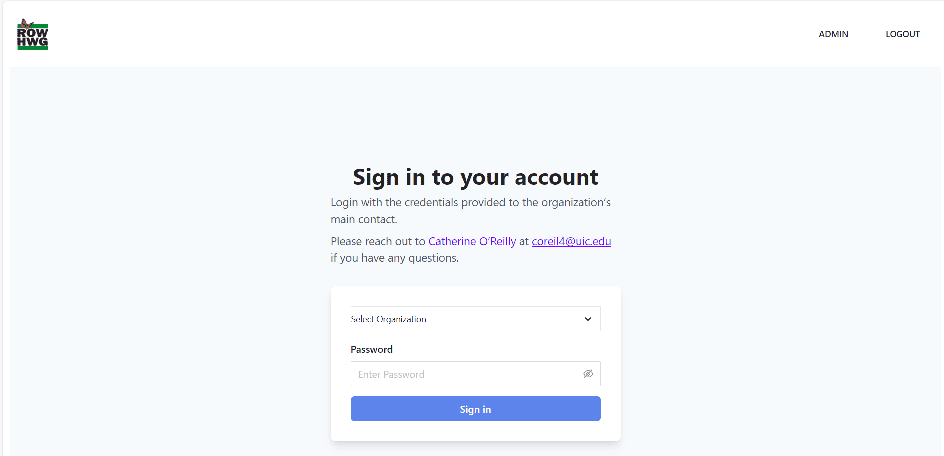Toggle password visibility eye icon
944x456 pixels.
pyautogui.click(x=588, y=374)
